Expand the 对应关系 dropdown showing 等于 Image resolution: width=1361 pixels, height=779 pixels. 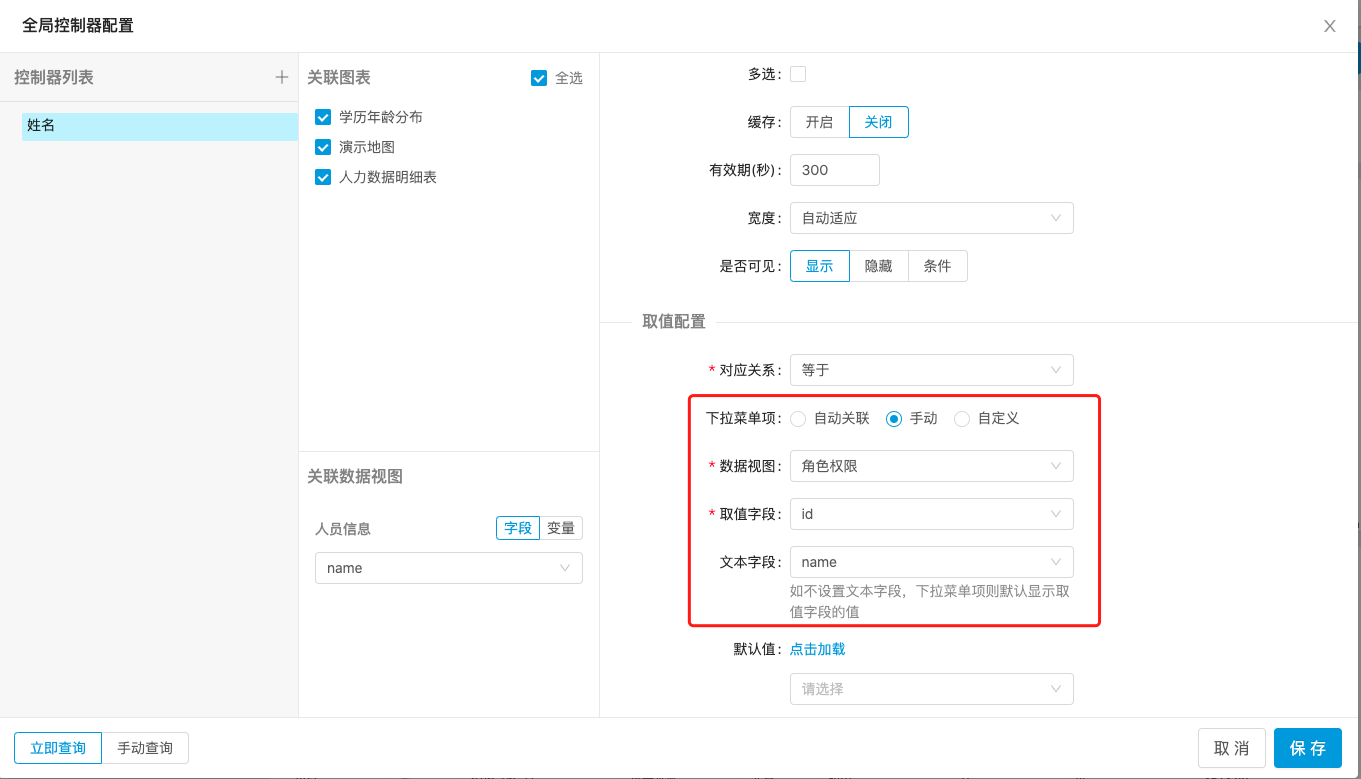coord(931,370)
